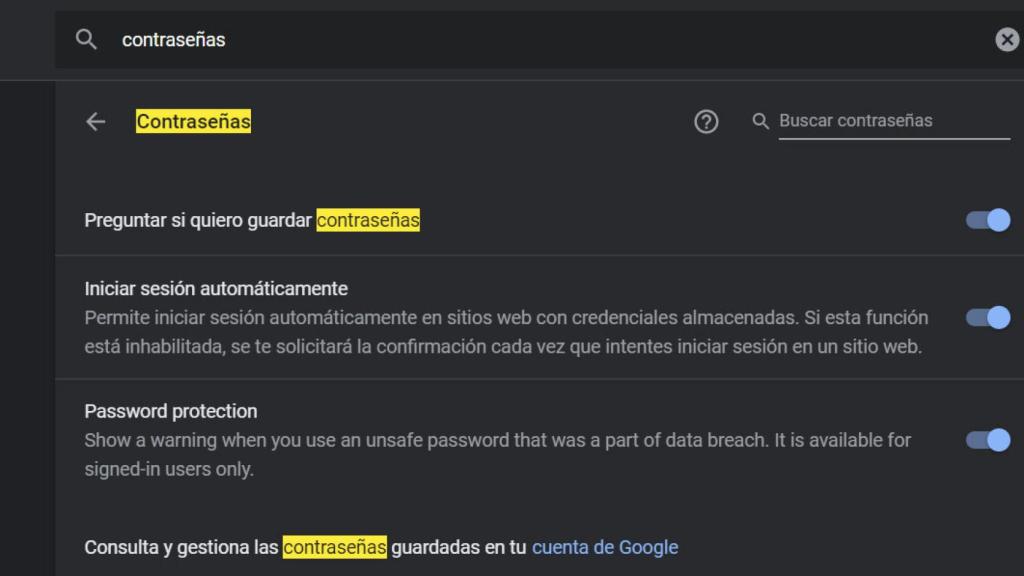Navigate back with the back arrow
Screen dimensions: 1024x576
coord(94,121)
